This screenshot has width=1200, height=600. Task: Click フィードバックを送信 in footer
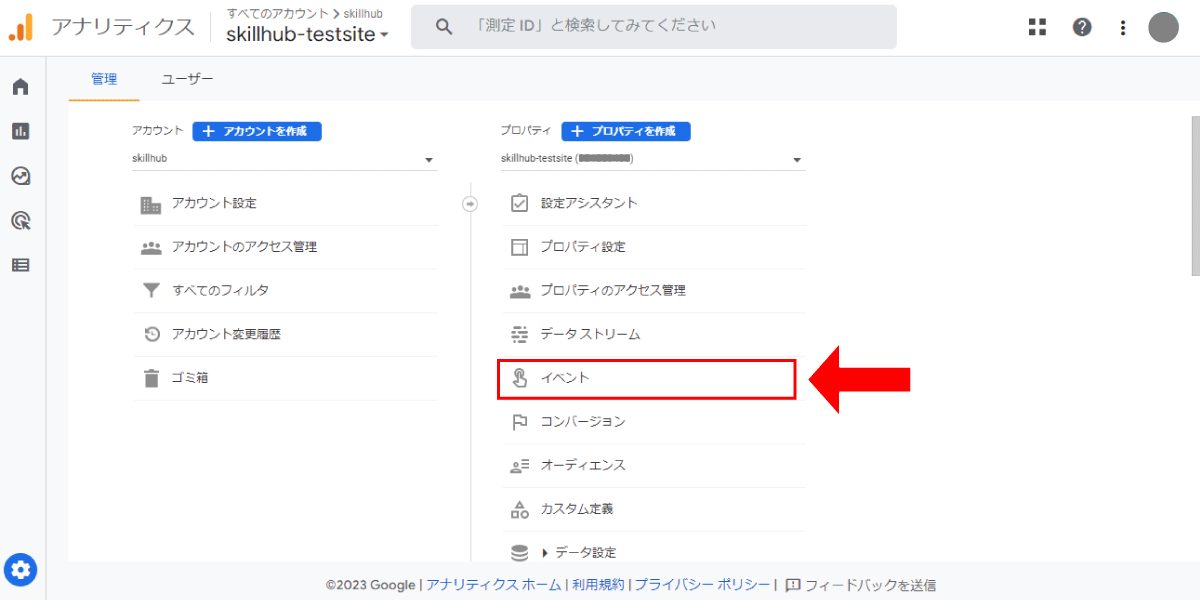point(861,585)
